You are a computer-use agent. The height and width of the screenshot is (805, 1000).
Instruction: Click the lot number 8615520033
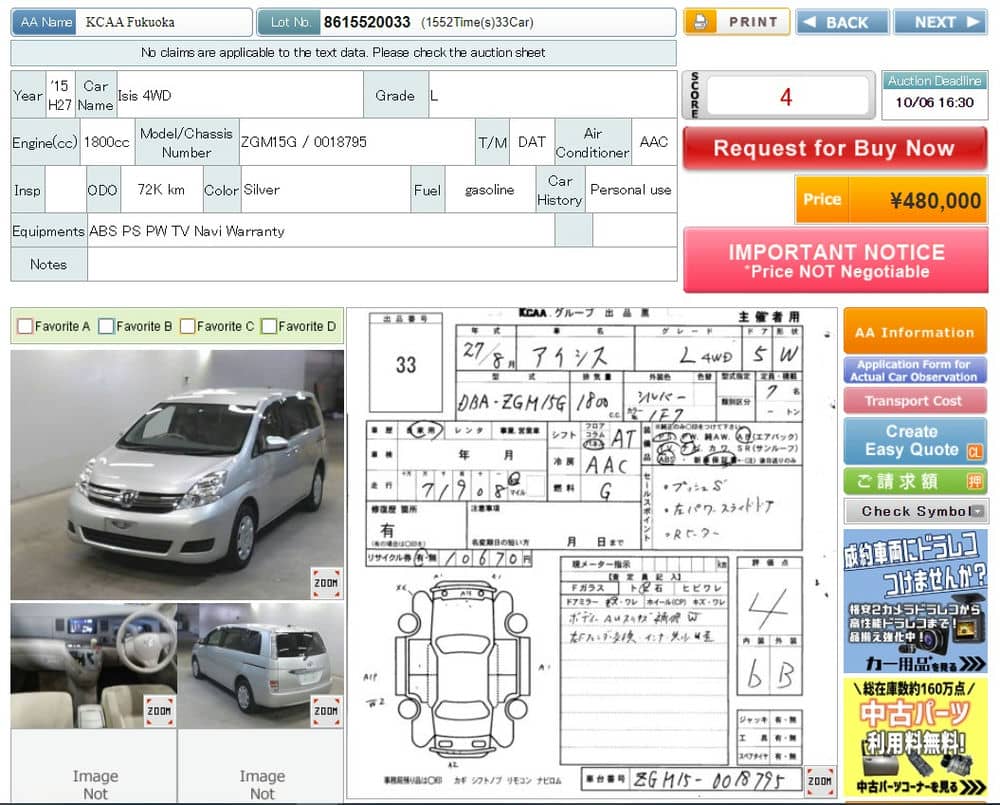[x=367, y=22]
